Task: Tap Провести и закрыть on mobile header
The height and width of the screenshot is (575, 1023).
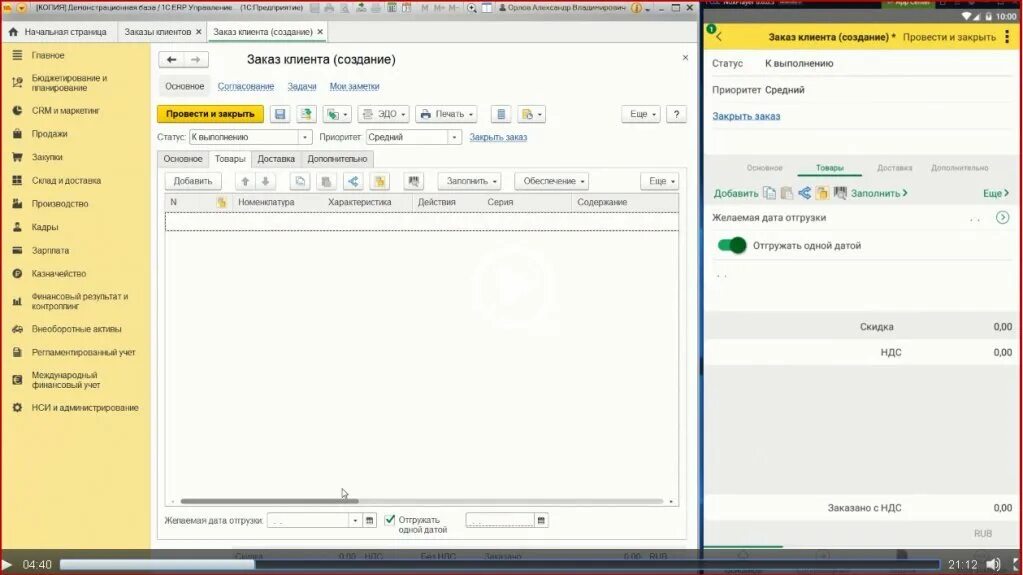Action: [949, 37]
